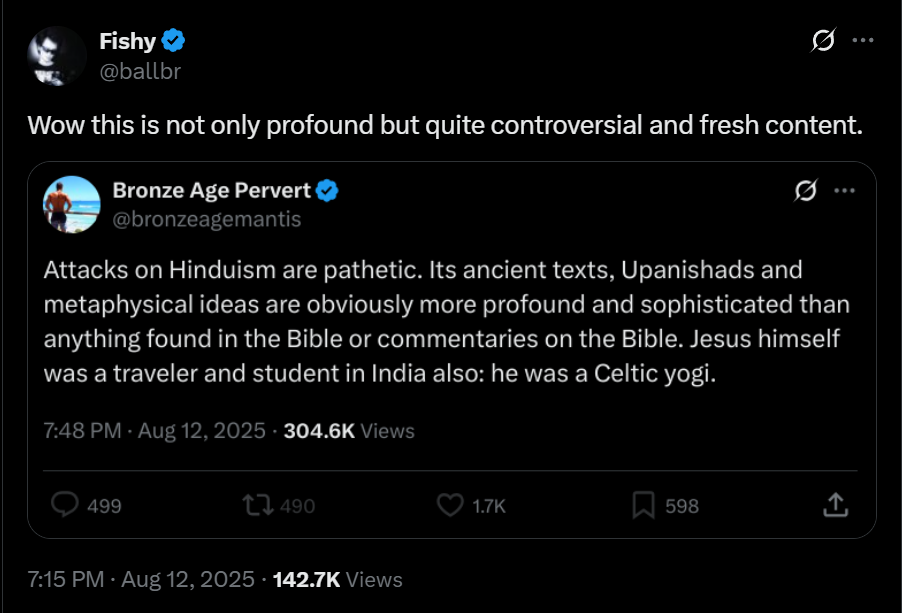Click the repost icon showing 490
902x613 pixels.
coord(257,505)
